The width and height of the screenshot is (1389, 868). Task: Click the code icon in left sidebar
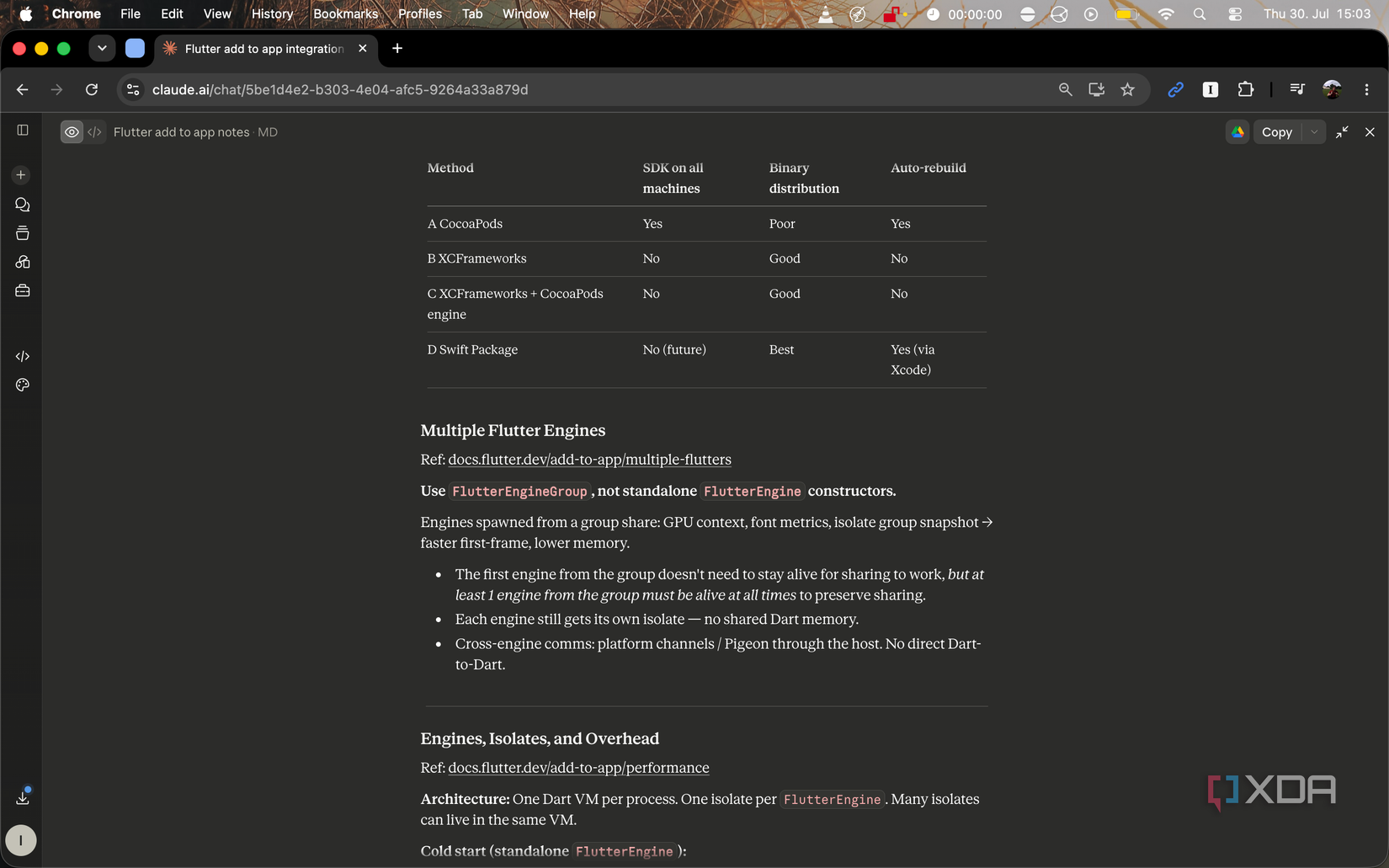(x=23, y=356)
